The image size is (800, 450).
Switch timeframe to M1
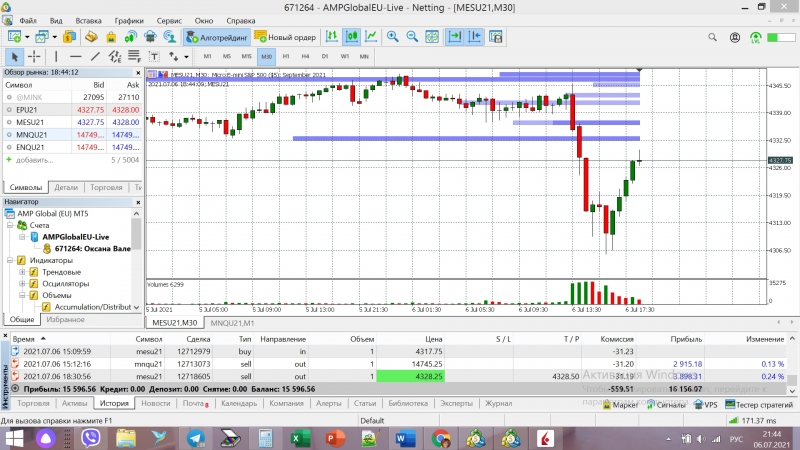tap(207, 57)
